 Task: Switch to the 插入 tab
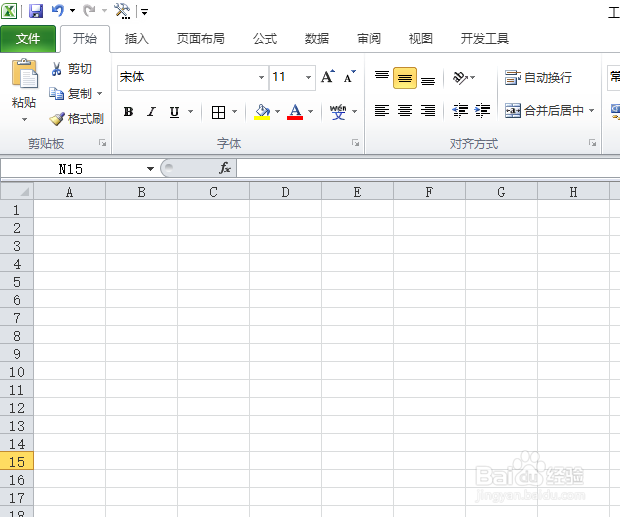136,39
